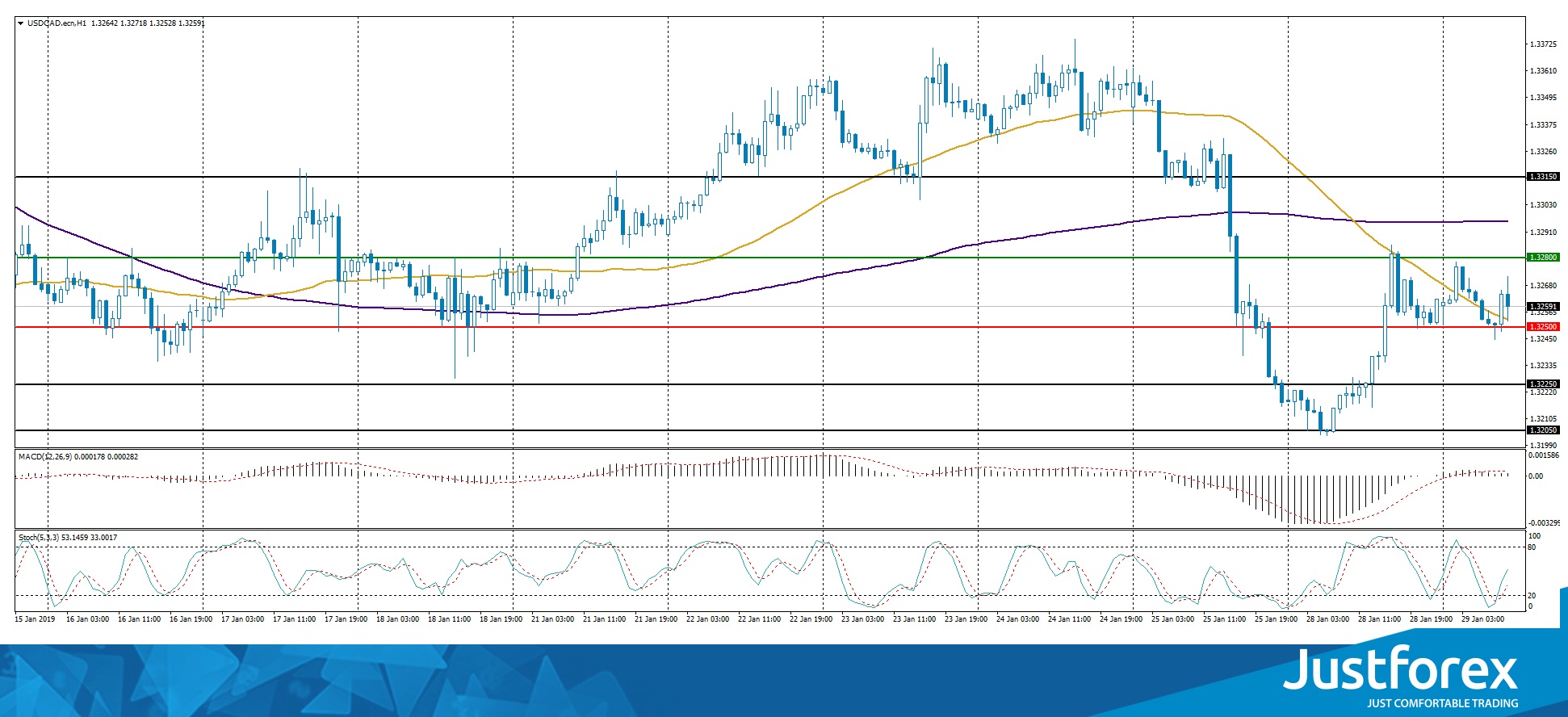Click the 25 Jan 03:00 time label
Viewport: 1568px width, 717px height.
1172,619
